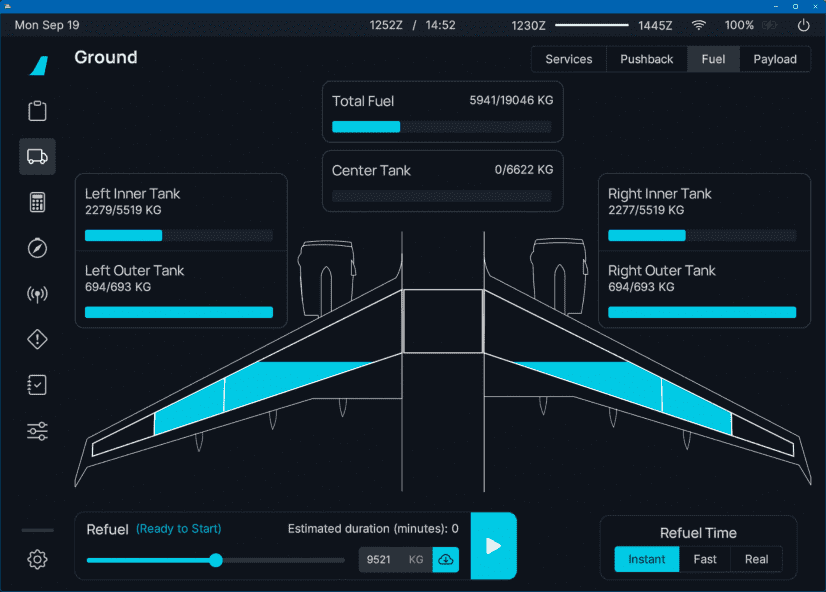This screenshot has width=826, height=592.
Task: Click the power button icon at top right
Action: (803, 26)
